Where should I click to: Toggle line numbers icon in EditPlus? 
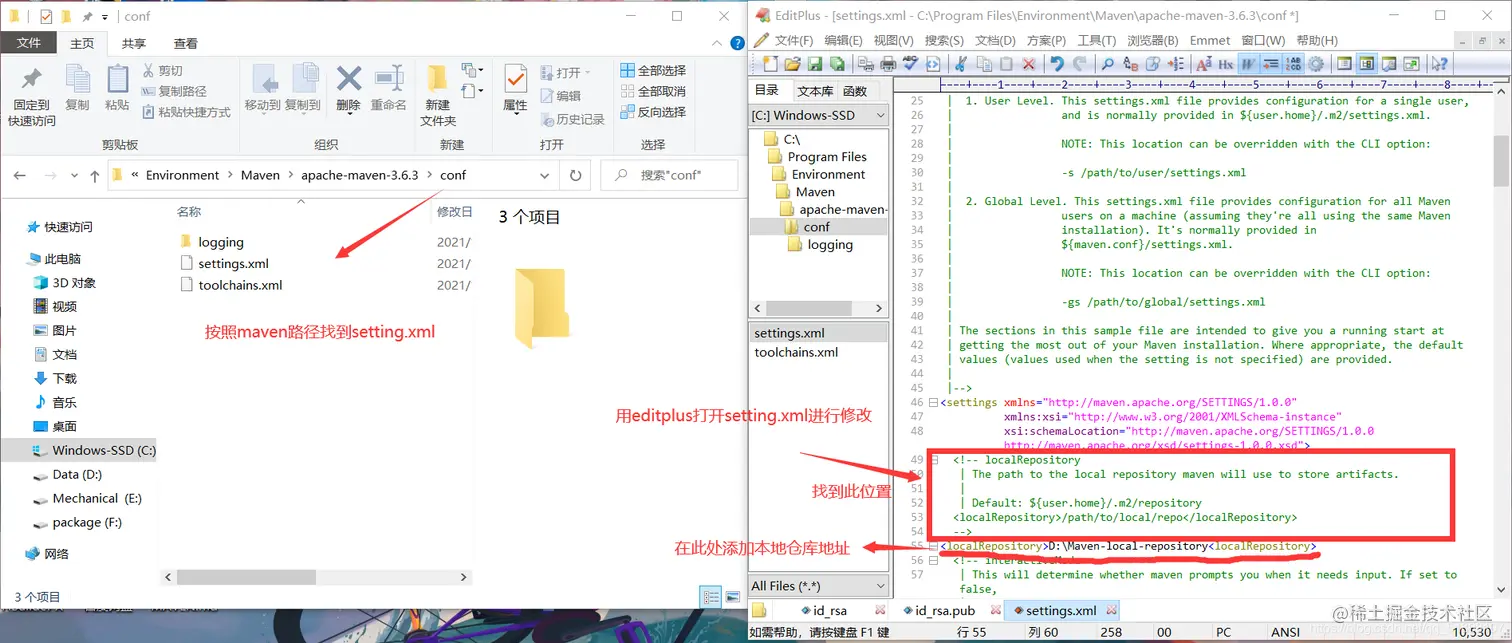point(1293,63)
